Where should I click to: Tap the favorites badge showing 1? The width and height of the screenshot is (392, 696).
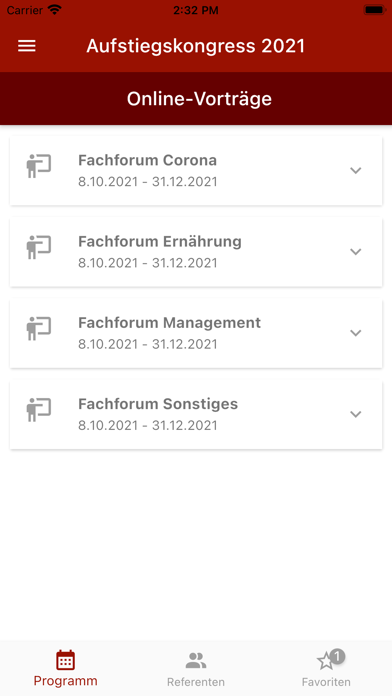[337, 656]
